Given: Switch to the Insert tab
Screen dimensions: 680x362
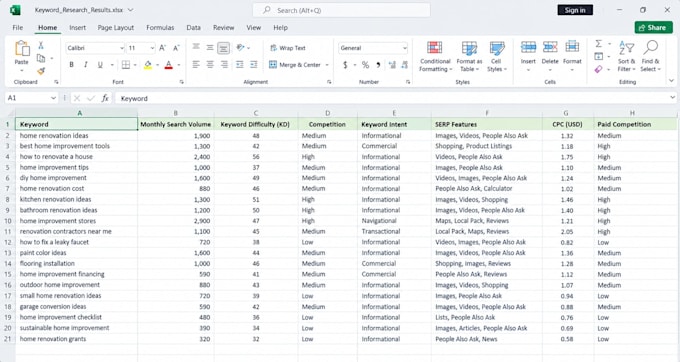Looking at the screenshot, I should click(78, 27).
